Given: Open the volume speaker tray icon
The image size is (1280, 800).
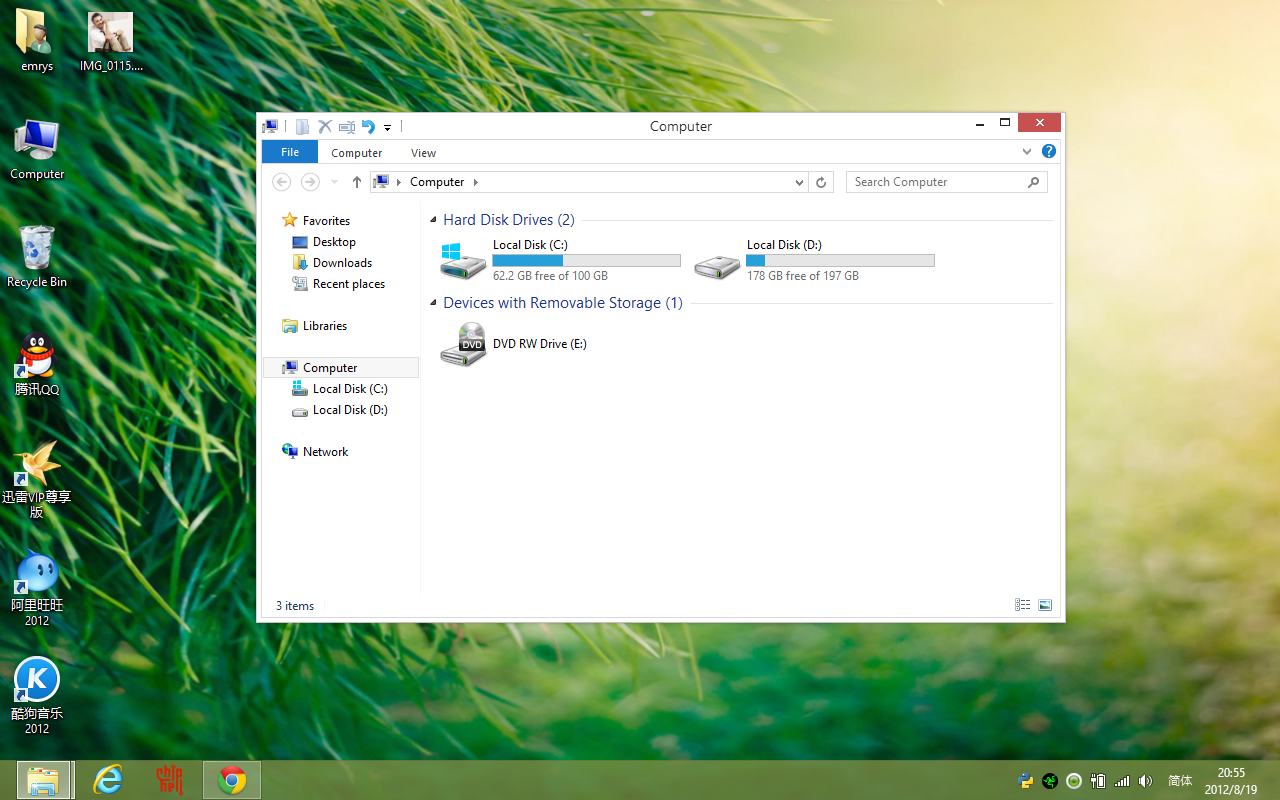Looking at the screenshot, I should [x=1146, y=781].
